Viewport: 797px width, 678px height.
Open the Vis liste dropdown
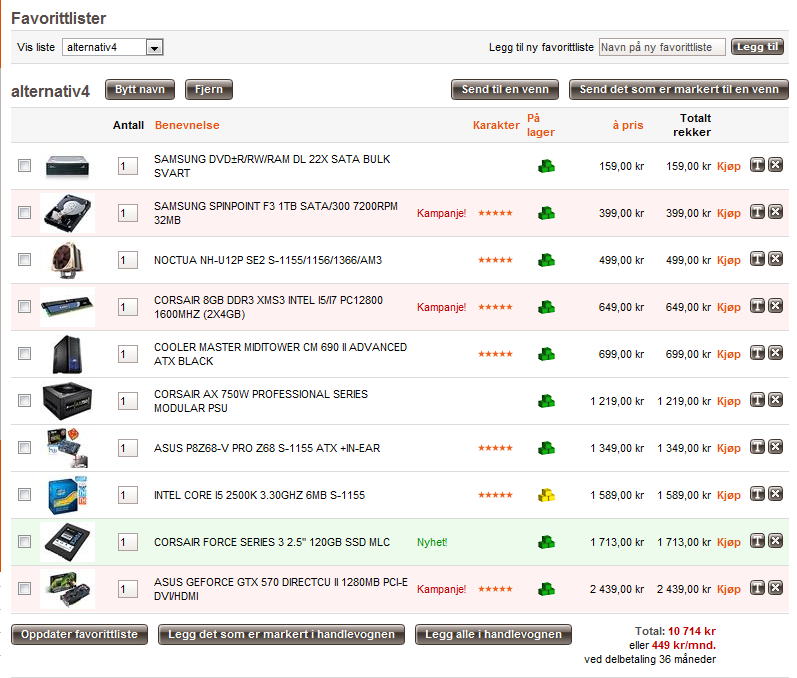point(112,47)
